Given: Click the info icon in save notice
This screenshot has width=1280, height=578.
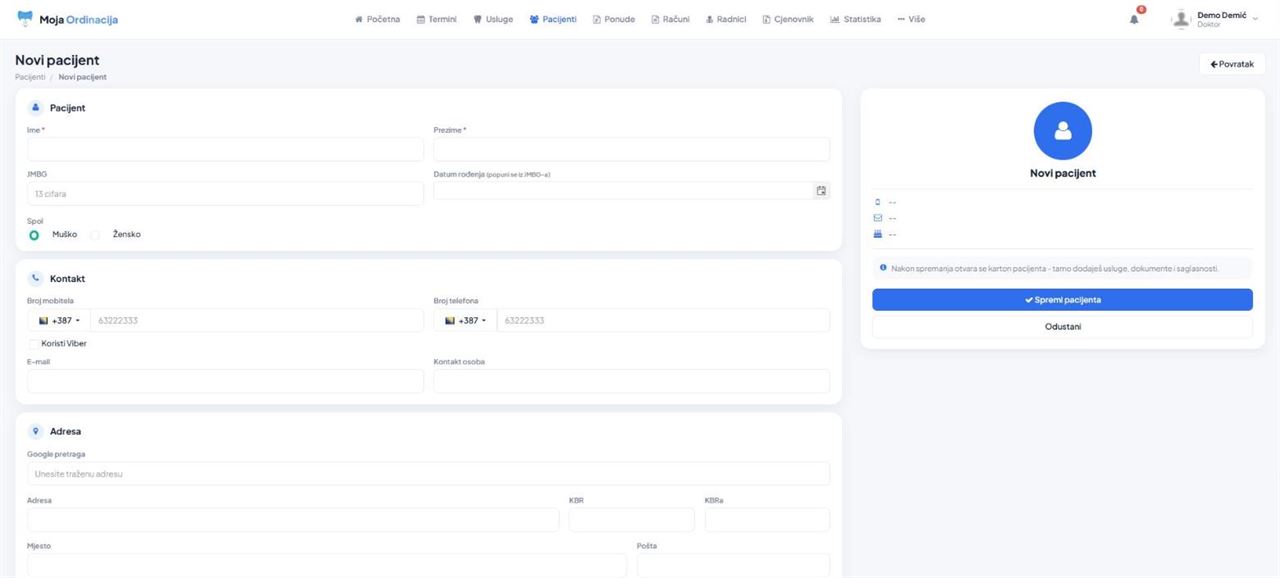Looking at the screenshot, I should 883,268.
